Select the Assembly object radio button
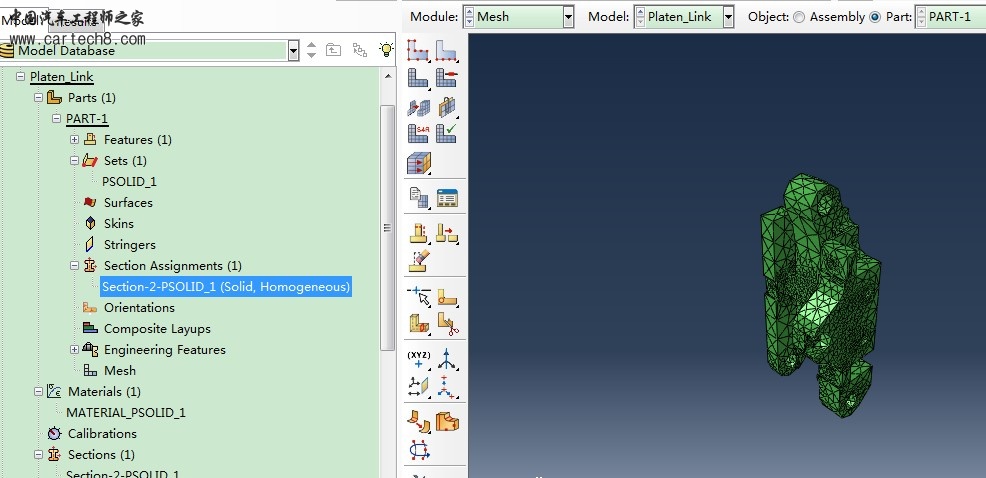Screen dimensions: 986x478 click(798, 17)
